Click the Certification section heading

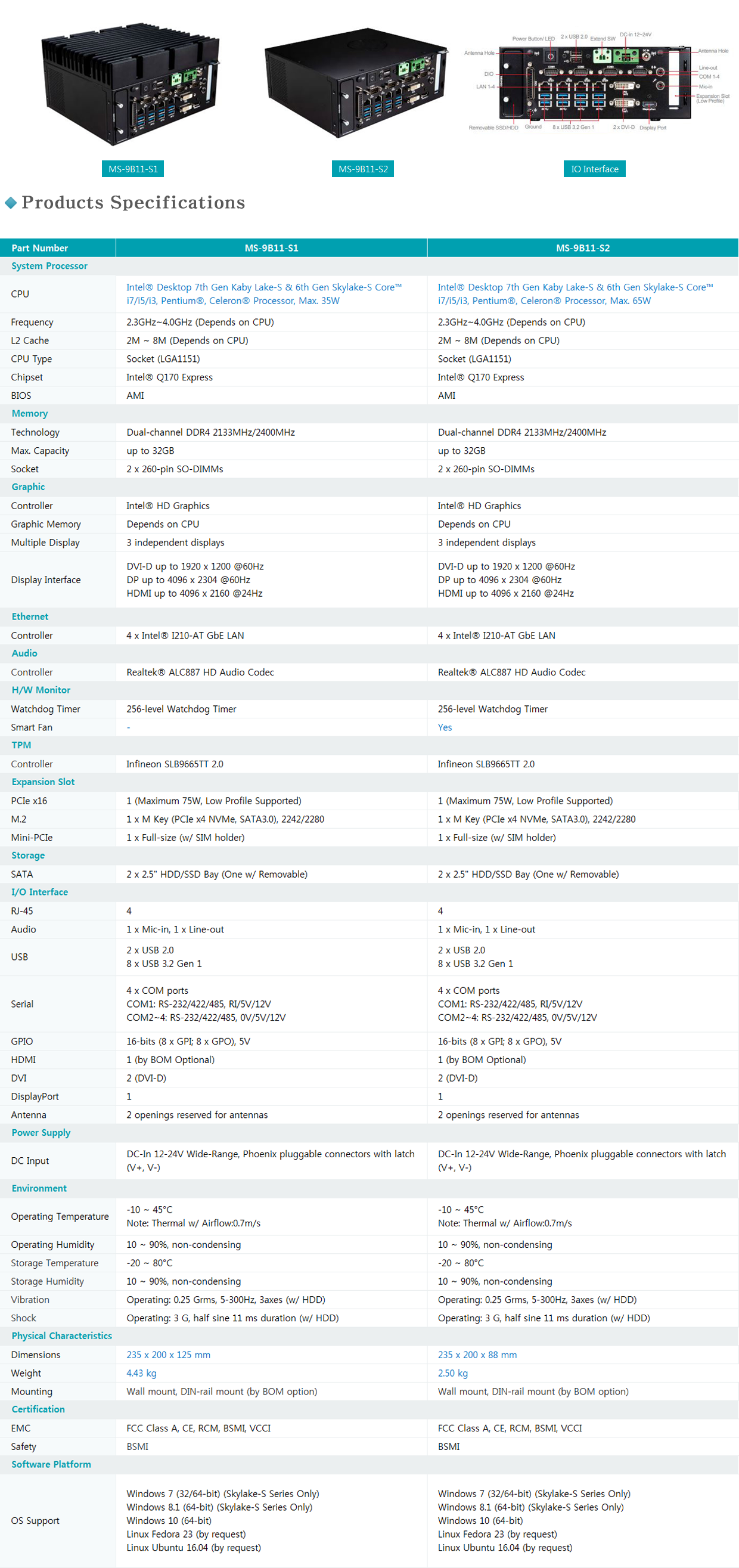click(38, 1409)
